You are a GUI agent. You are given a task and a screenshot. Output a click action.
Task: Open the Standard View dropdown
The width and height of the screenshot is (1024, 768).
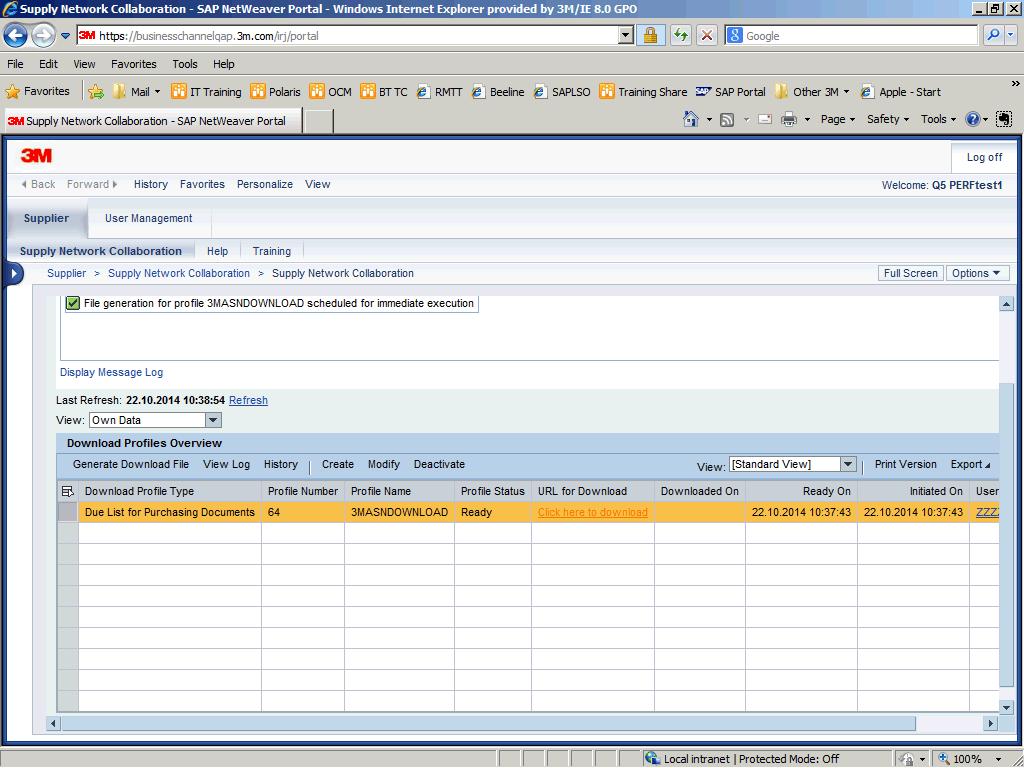click(848, 464)
